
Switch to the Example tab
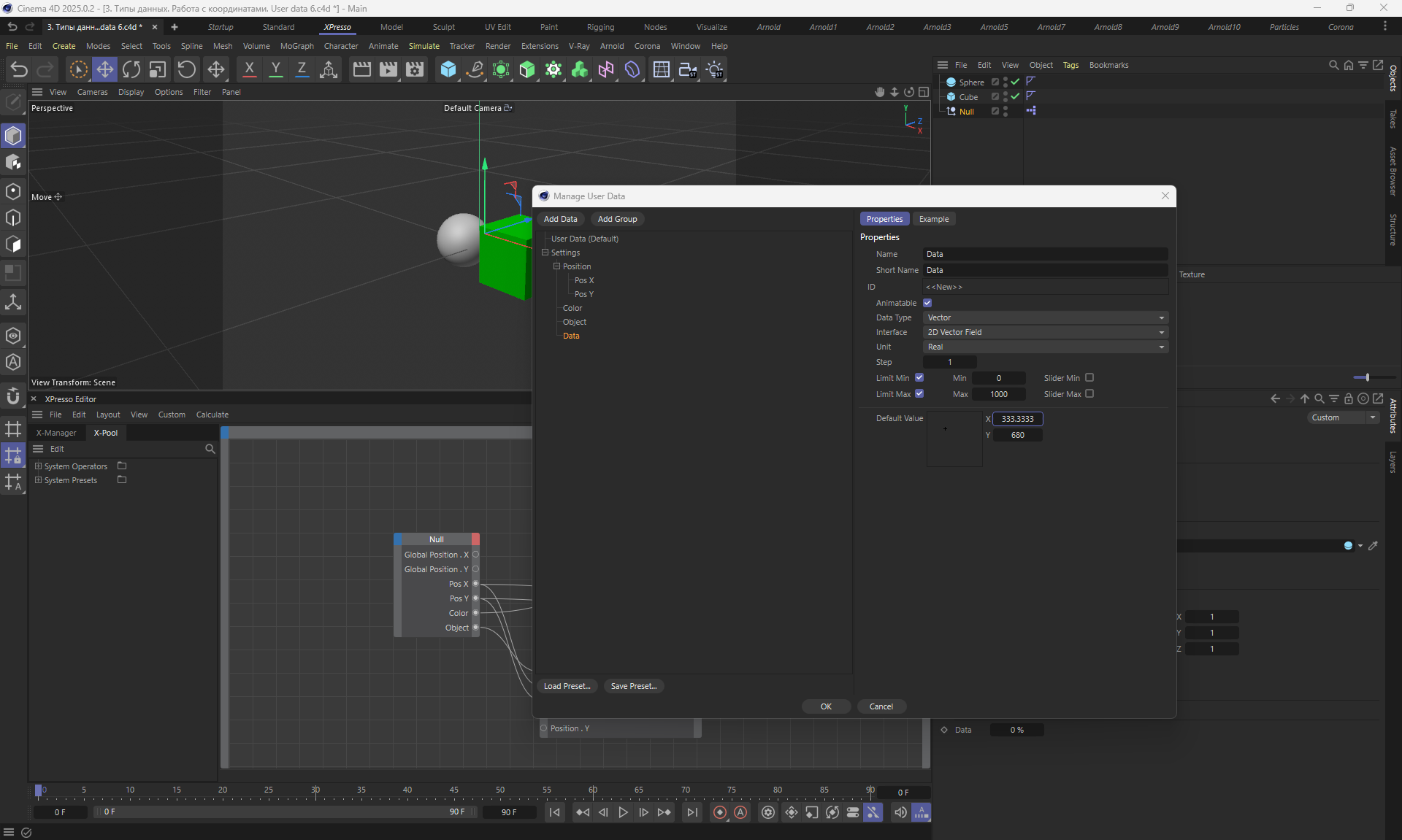click(933, 219)
